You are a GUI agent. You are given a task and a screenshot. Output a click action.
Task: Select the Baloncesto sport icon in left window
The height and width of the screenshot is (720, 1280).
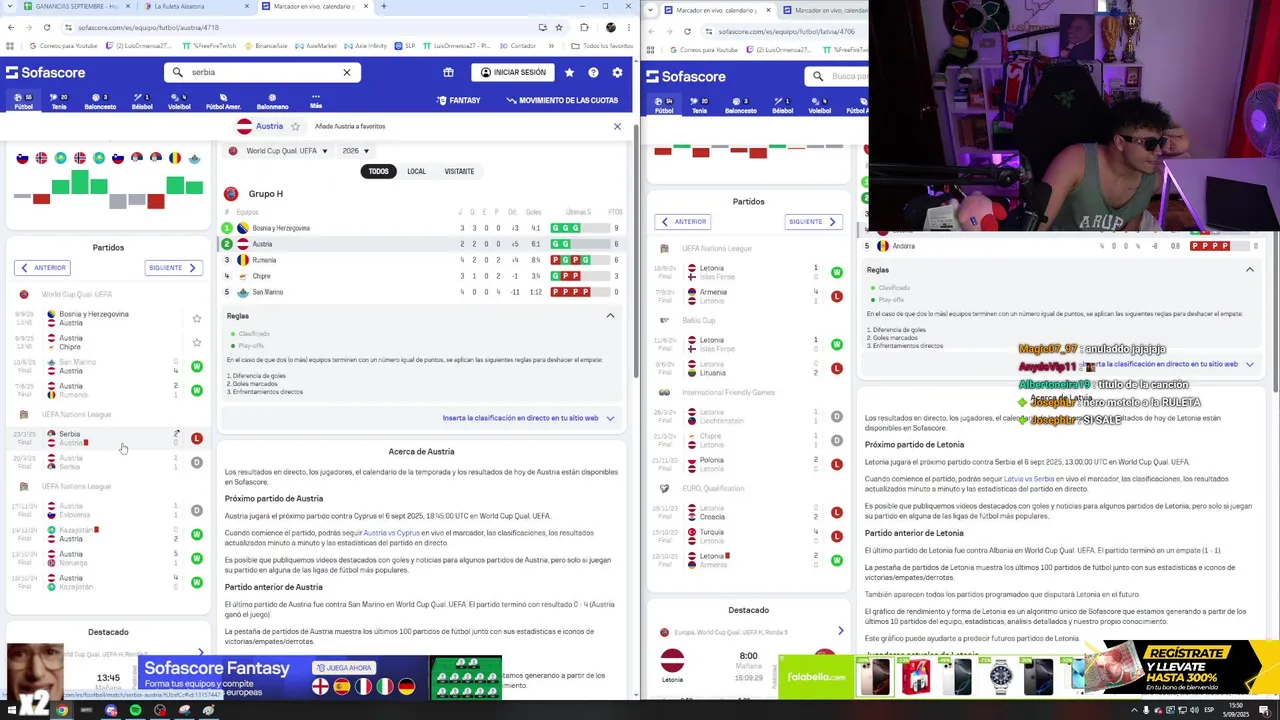click(100, 101)
